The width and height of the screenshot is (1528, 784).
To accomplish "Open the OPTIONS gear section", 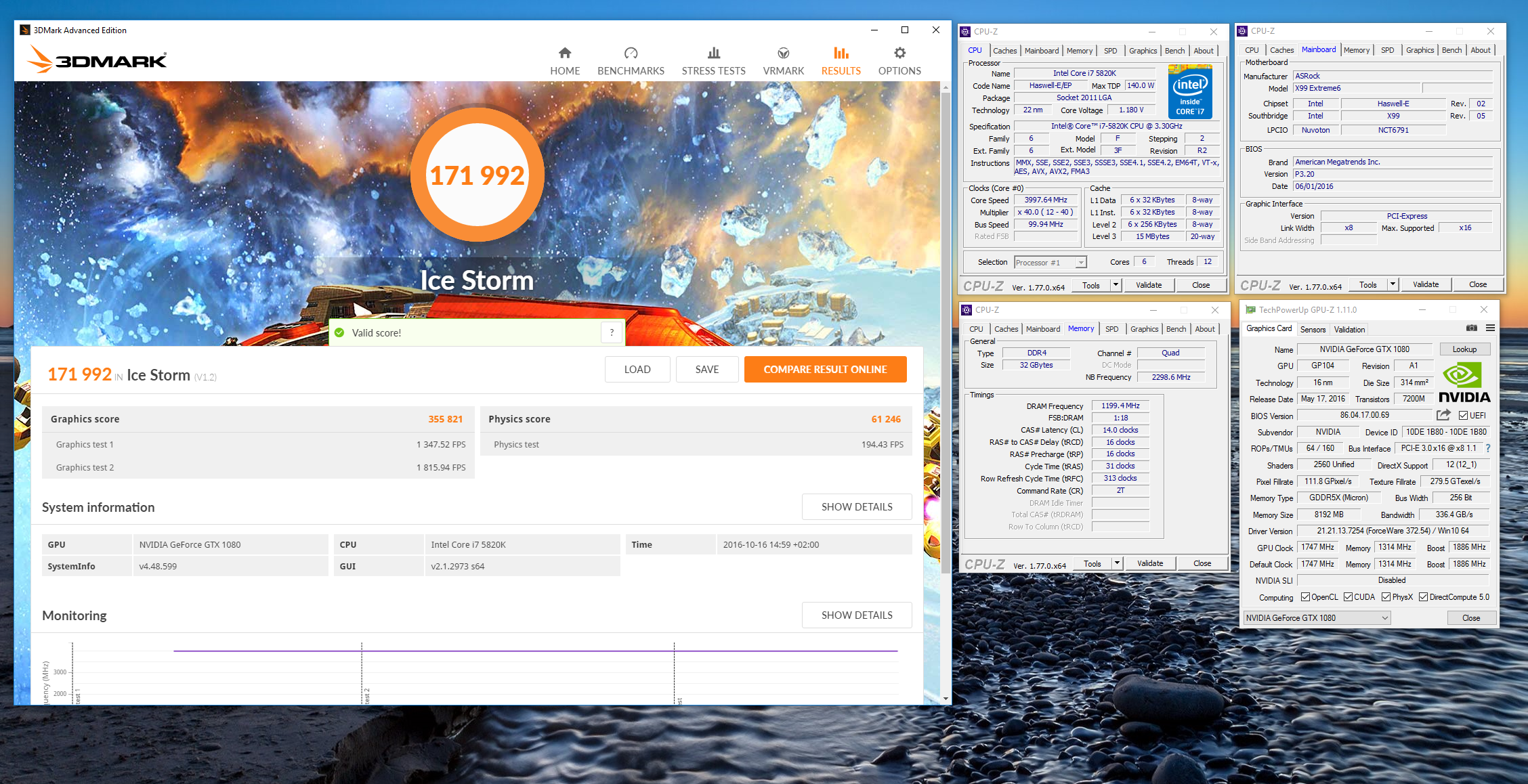I will tap(899, 61).
